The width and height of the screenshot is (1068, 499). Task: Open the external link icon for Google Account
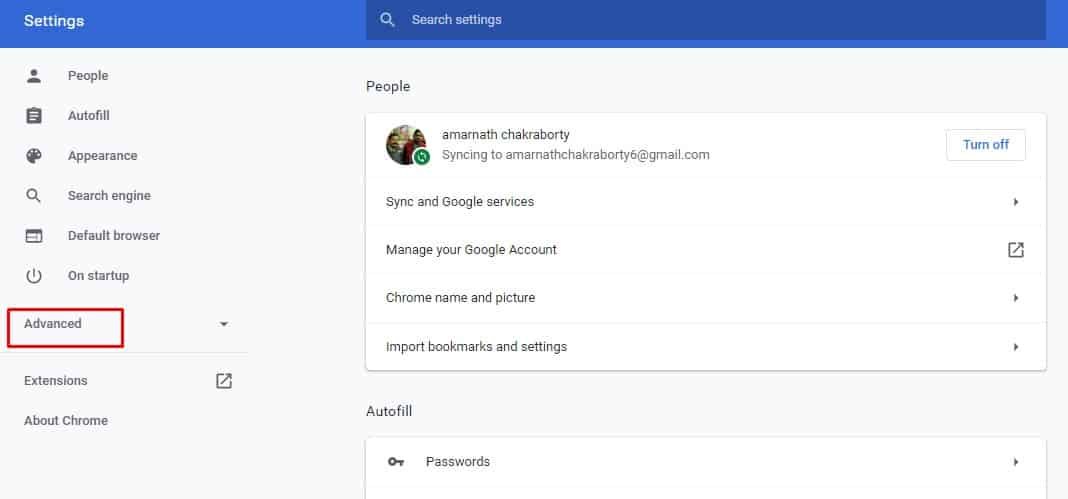1015,250
